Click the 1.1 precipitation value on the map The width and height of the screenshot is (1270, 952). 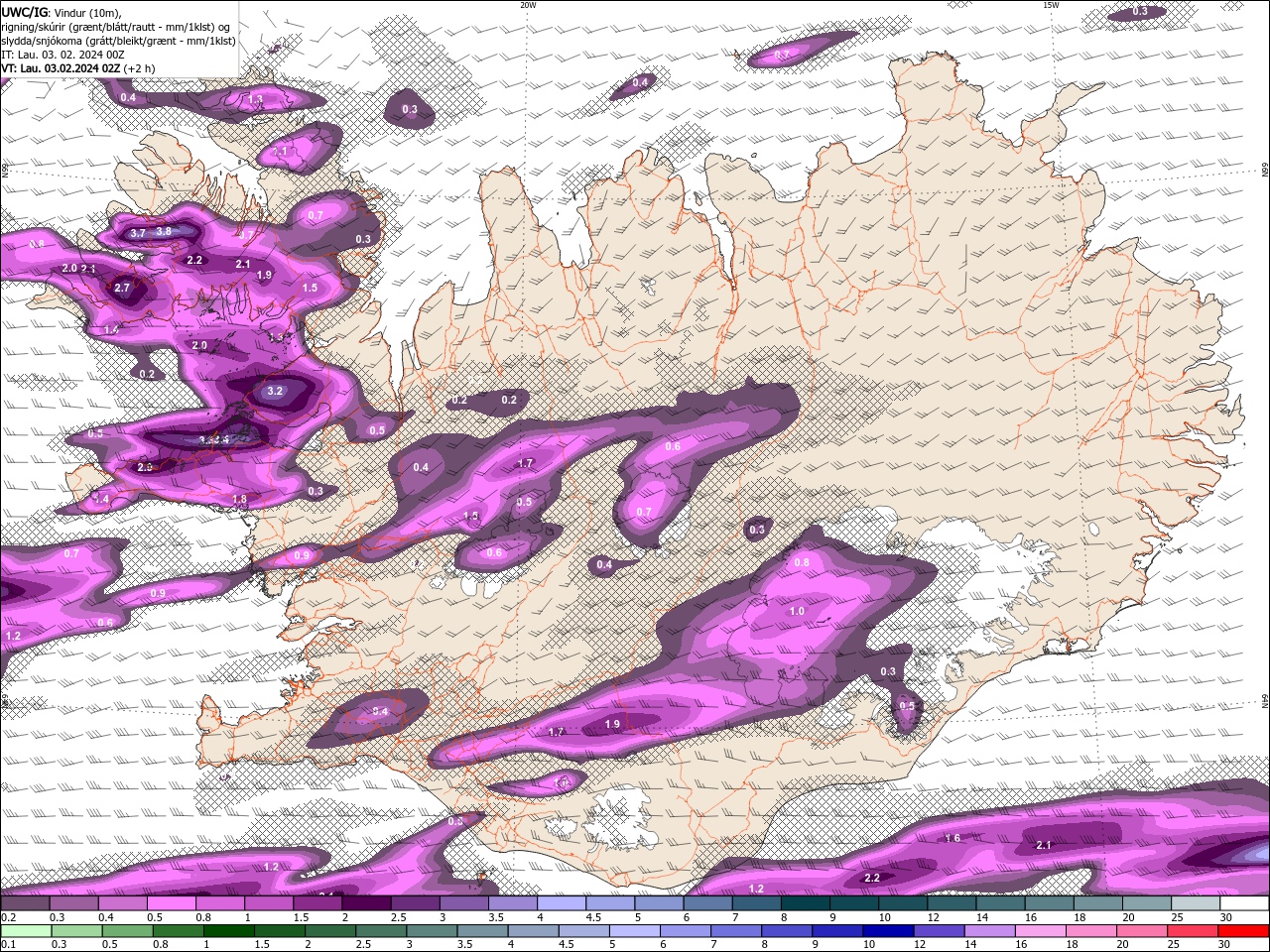(x=280, y=152)
